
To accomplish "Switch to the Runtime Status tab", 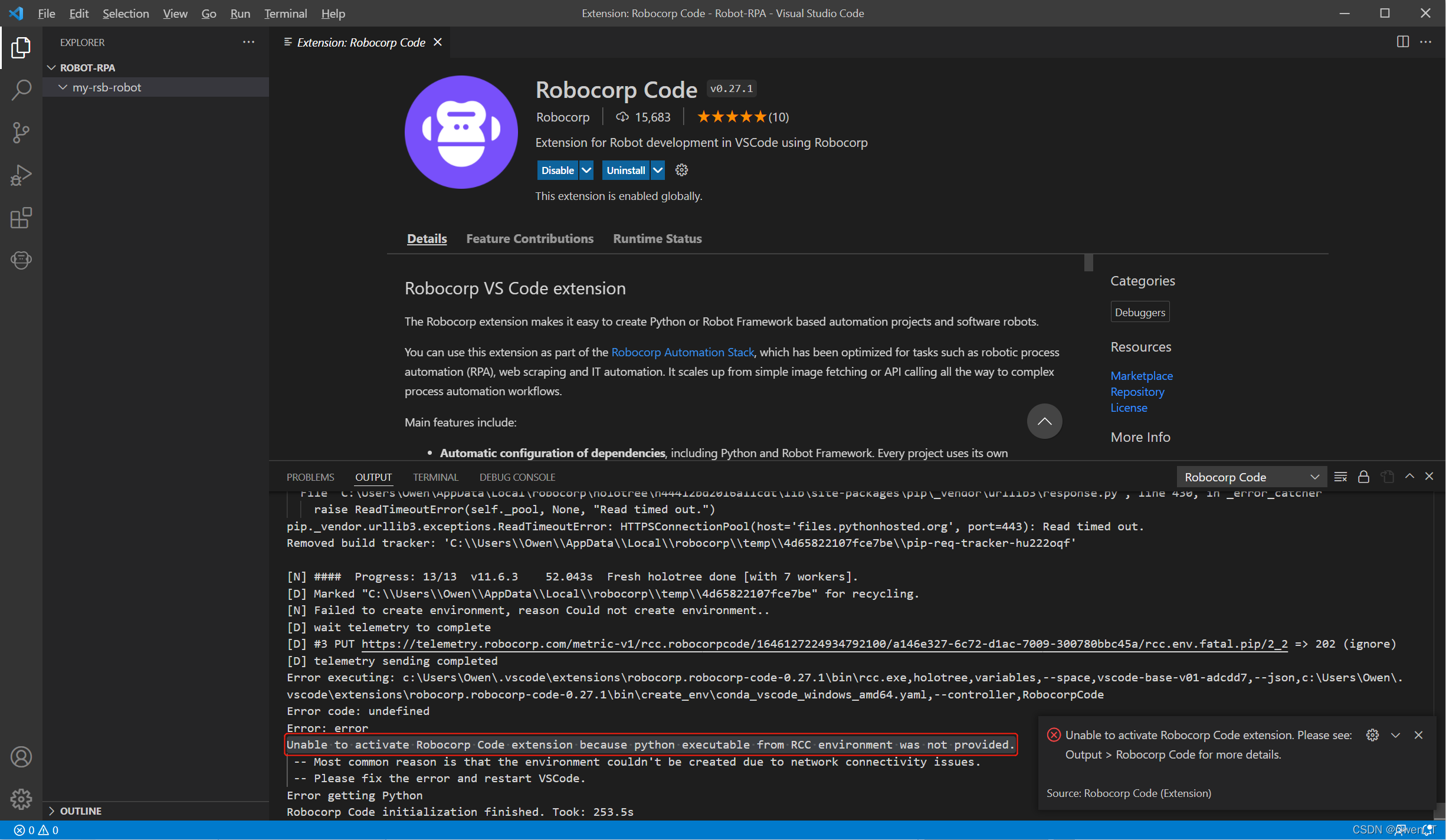I will click(x=657, y=238).
